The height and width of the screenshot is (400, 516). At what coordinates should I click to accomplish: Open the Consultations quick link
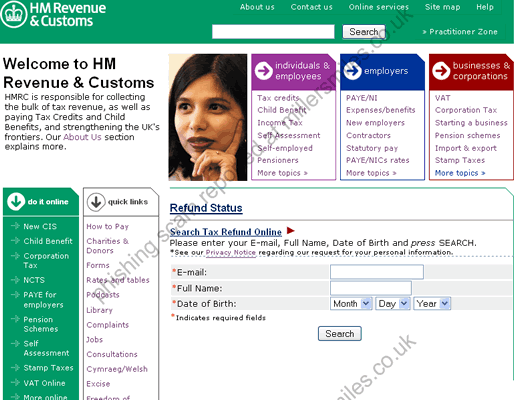click(x=112, y=354)
